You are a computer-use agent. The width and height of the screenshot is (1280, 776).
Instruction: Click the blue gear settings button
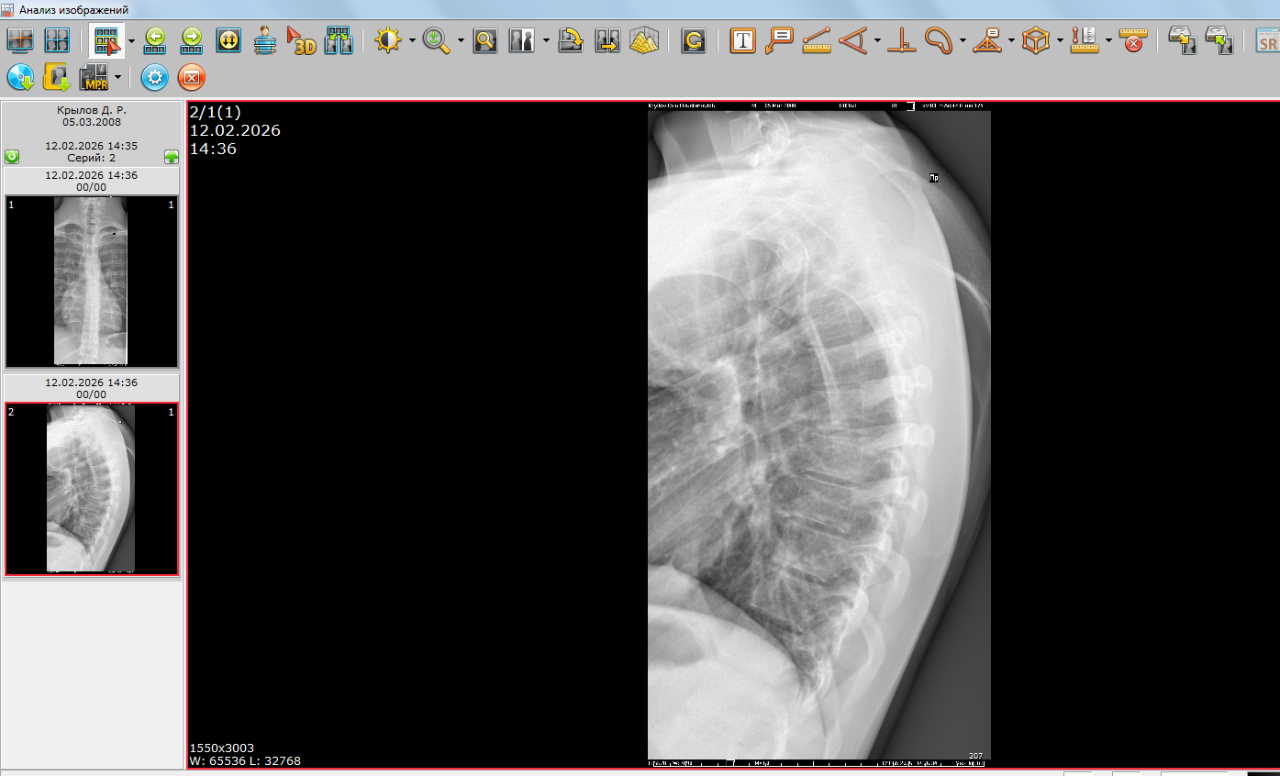(x=154, y=77)
